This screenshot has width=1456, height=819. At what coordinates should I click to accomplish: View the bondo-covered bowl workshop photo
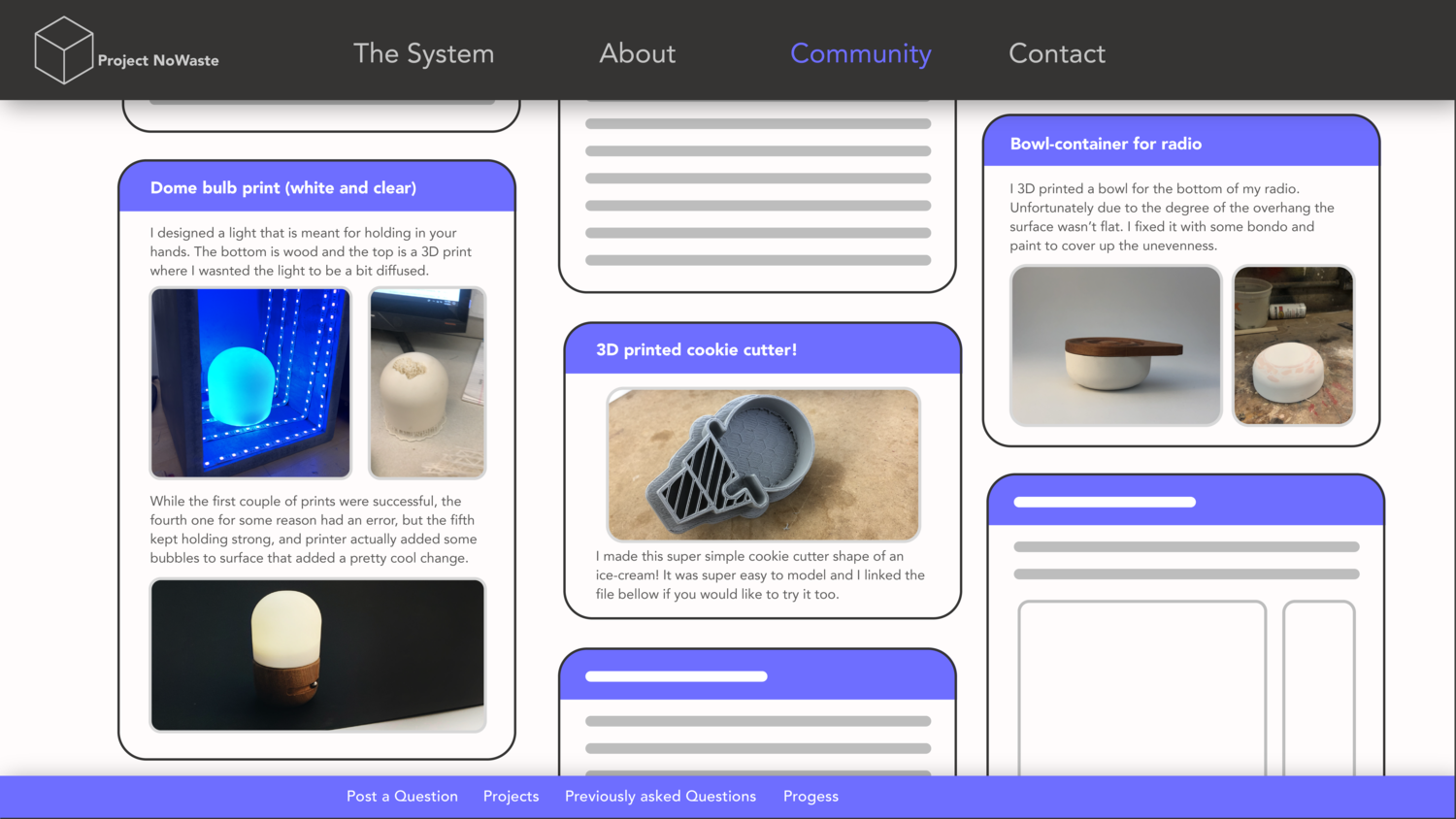[x=1293, y=345]
